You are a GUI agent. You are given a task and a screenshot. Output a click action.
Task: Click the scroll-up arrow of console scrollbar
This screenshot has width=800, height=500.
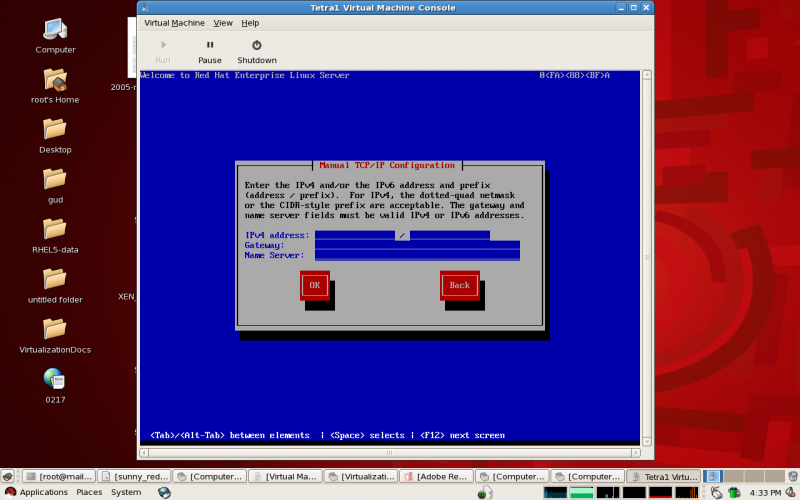(x=647, y=75)
